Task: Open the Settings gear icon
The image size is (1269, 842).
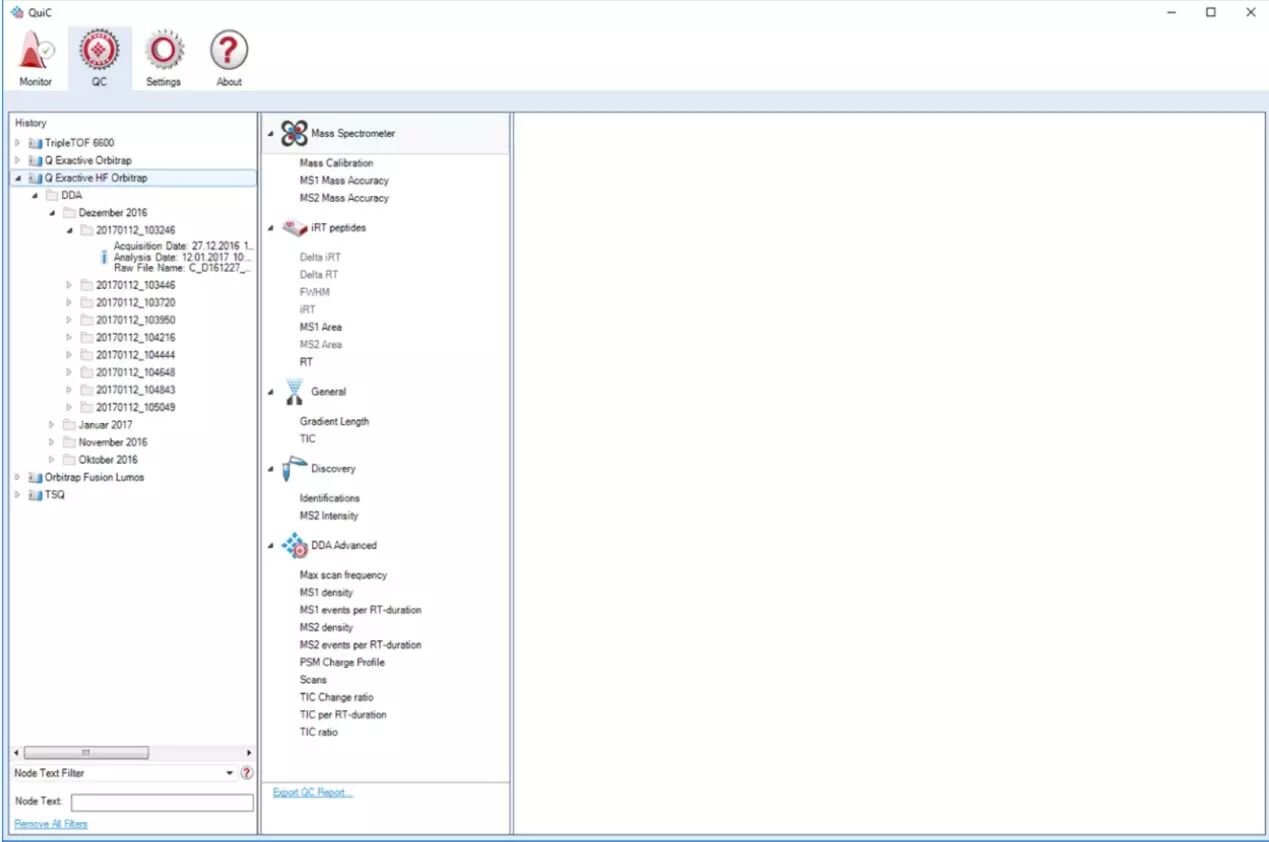Action: tap(164, 51)
